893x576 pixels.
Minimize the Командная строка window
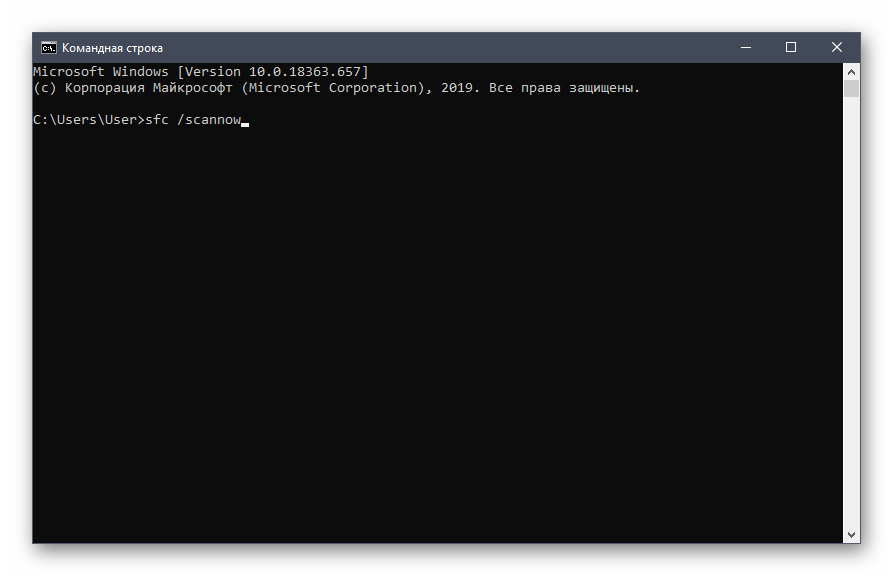tap(745, 47)
